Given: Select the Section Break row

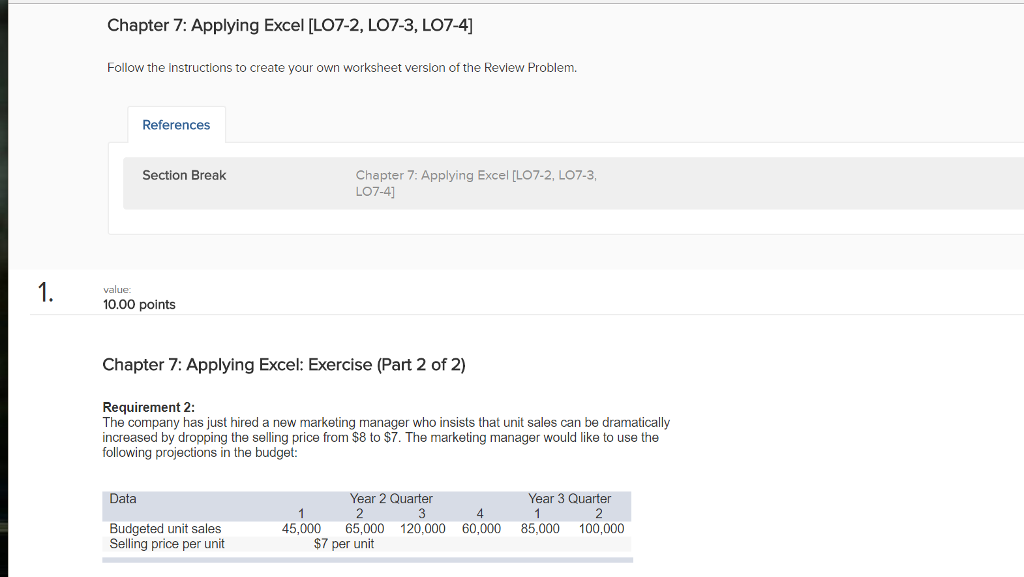Looking at the screenshot, I should click(x=184, y=175).
